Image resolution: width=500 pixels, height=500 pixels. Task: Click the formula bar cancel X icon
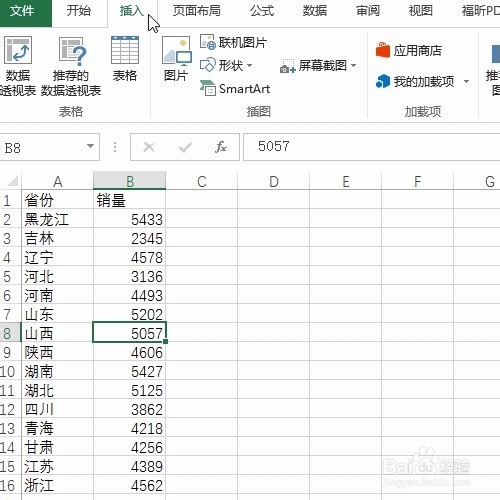[x=149, y=147]
